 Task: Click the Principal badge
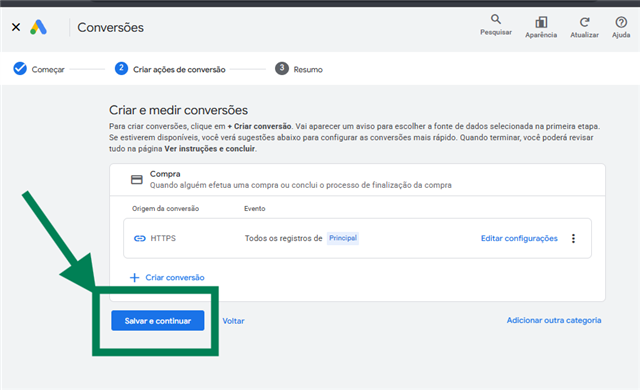click(343, 238)
